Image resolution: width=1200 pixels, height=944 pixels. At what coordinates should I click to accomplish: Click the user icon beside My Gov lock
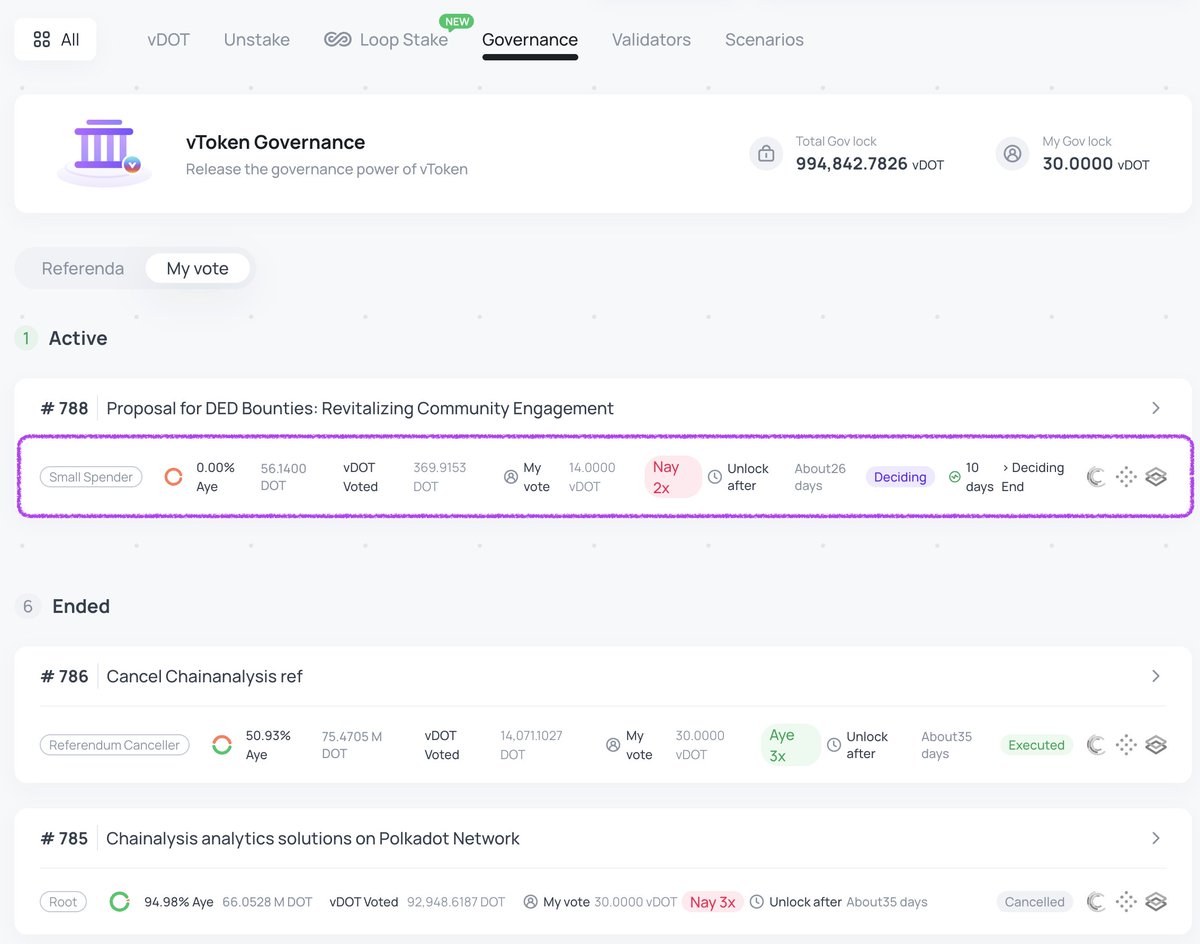coord(1012,154)
